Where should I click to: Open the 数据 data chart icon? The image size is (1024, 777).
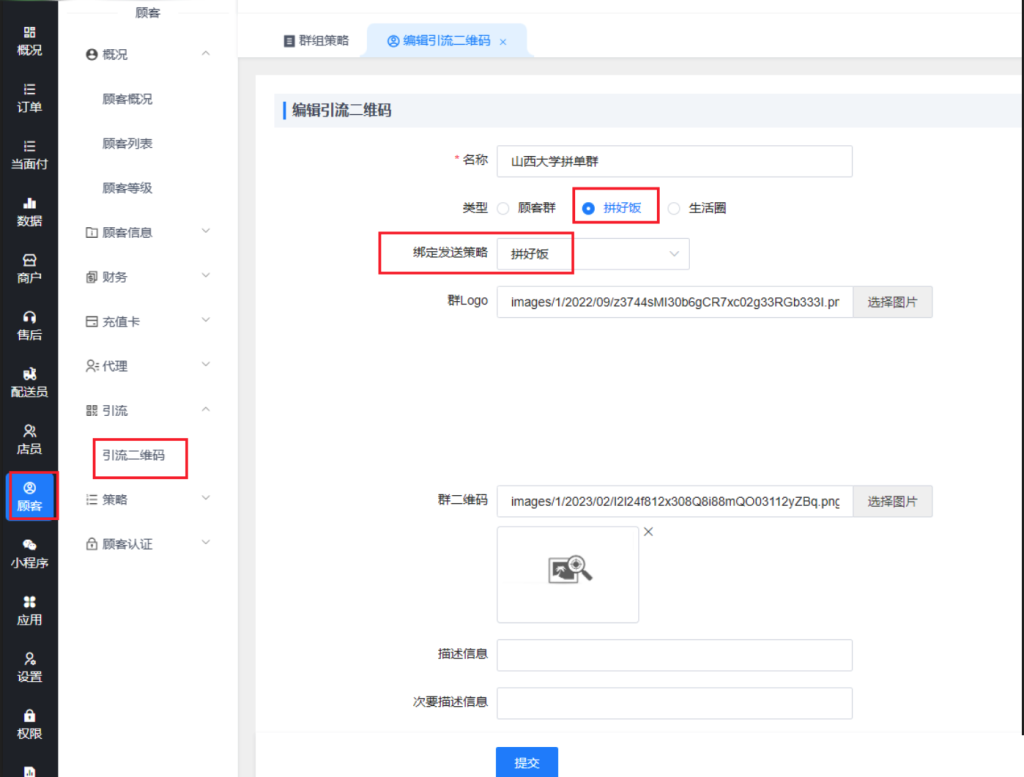(29, 211)
